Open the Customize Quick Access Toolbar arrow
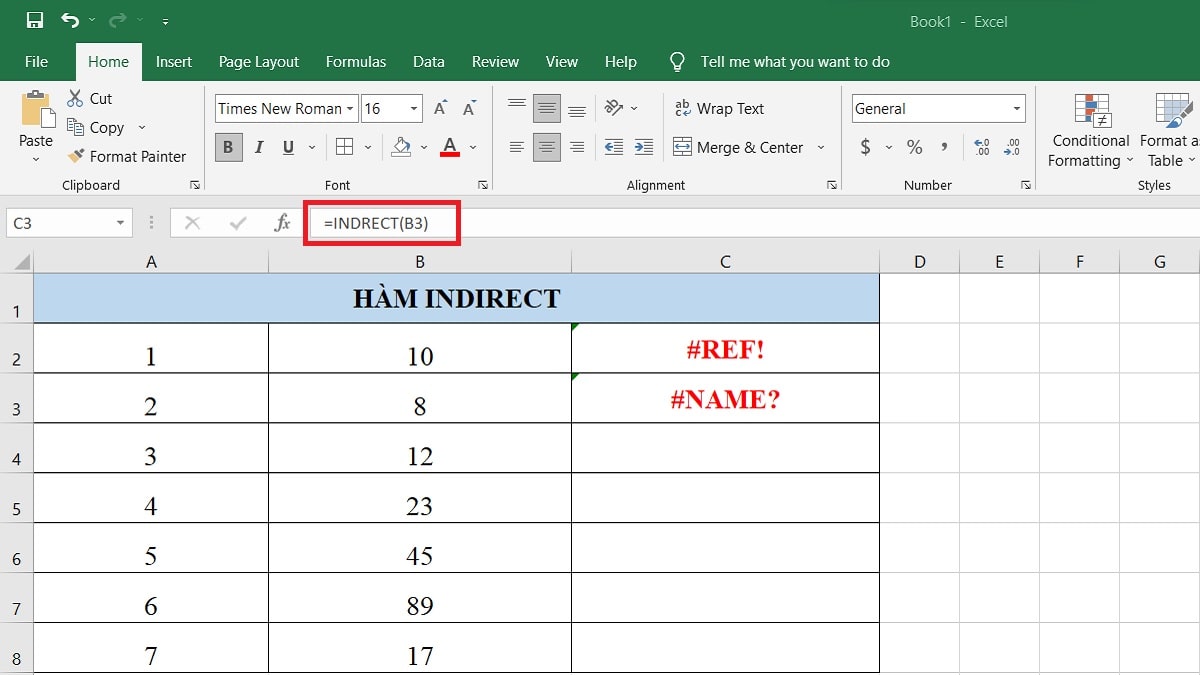This screenshot has width=1200, height=675. [x=165, y=21]
